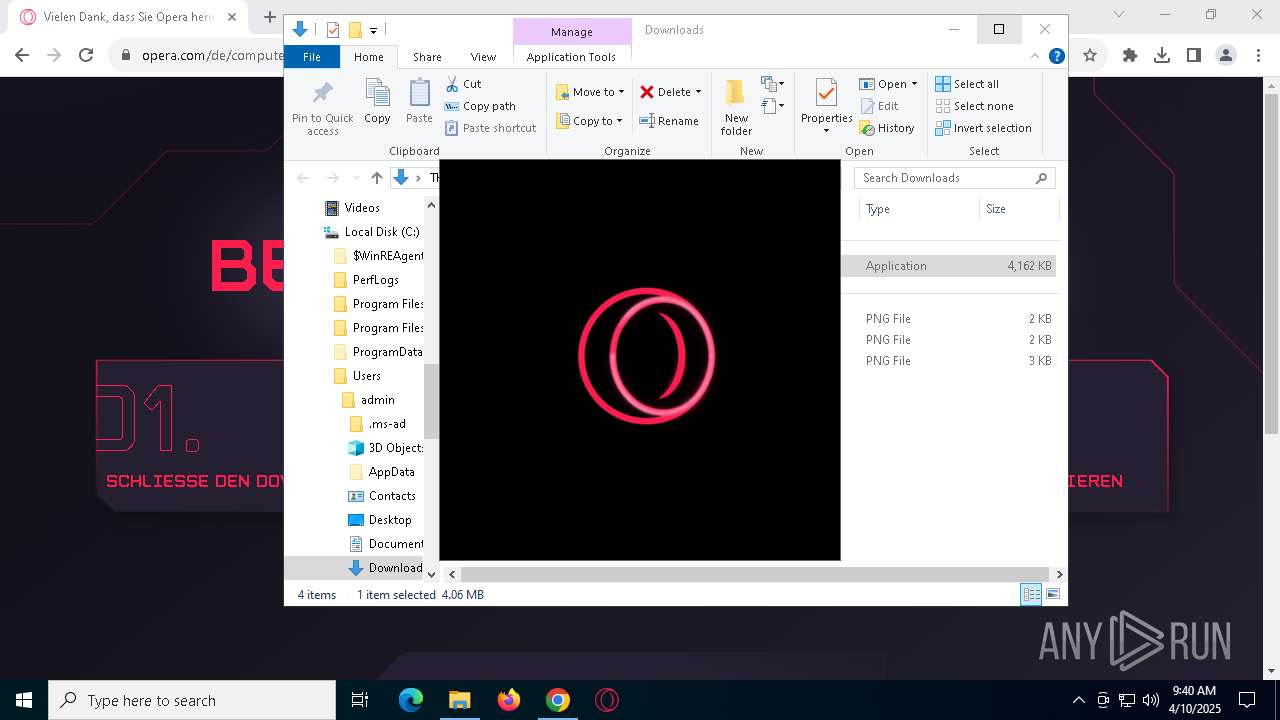Open Opera GX from taskbar
The width and height of the screenshot is (1280, 720).
[x=607, y=700]
